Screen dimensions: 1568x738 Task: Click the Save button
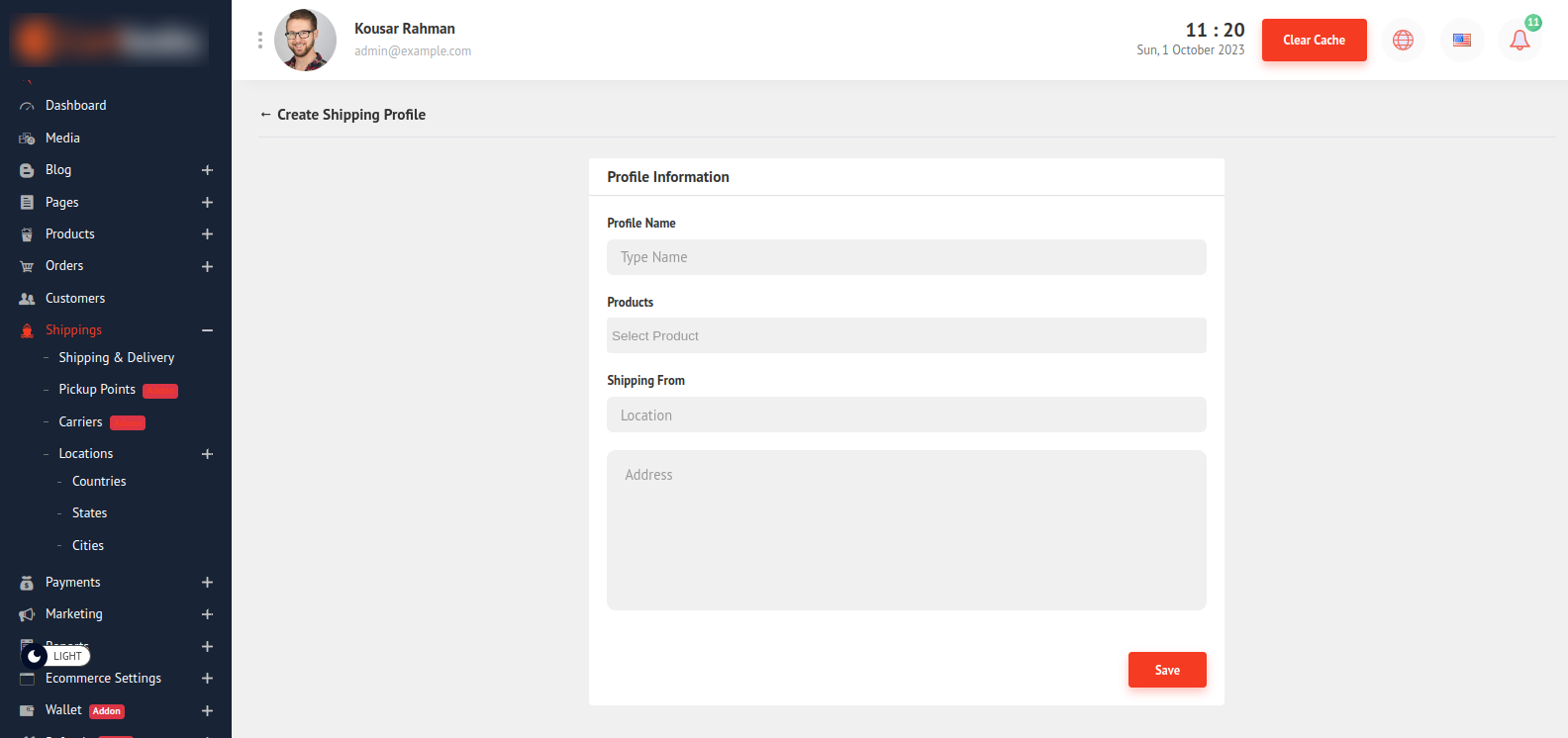(1166, 670)
